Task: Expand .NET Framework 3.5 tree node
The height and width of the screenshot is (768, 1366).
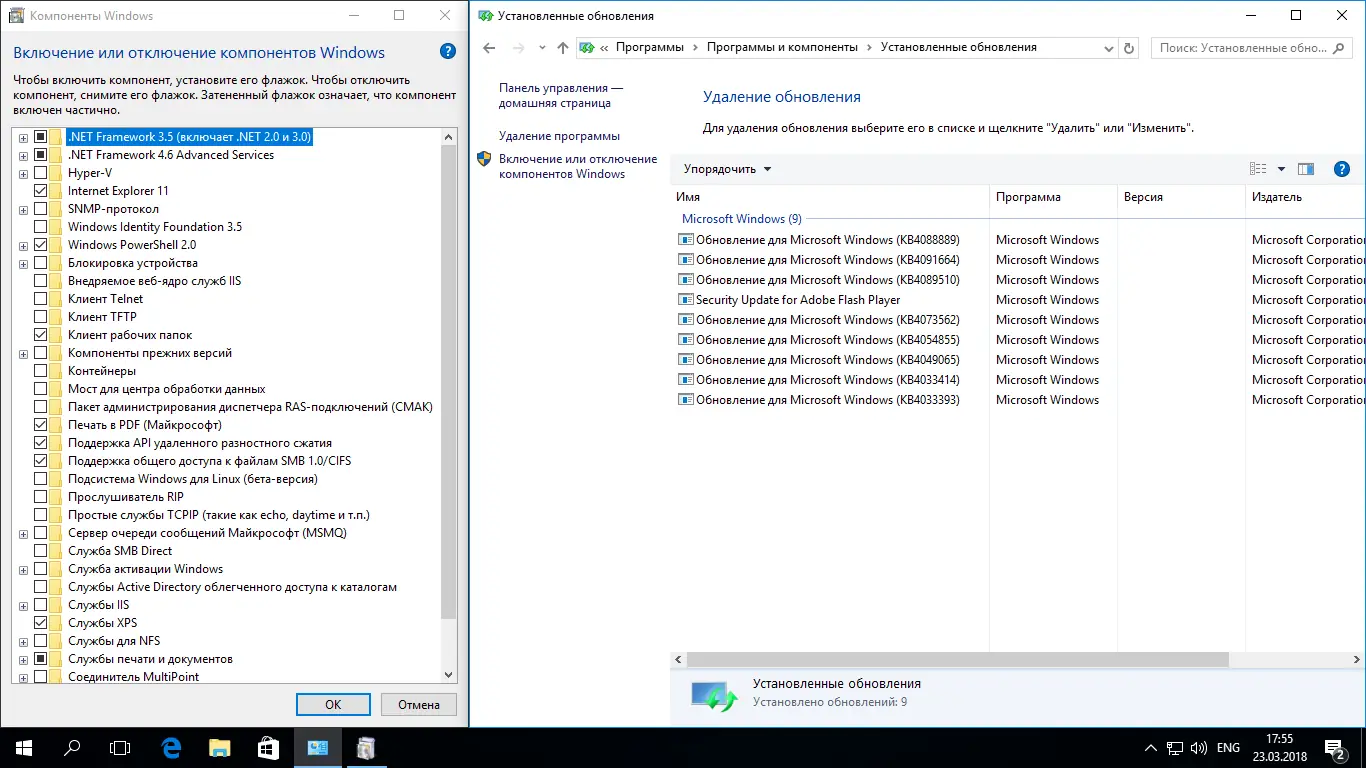Action: (x=23, y=137)
